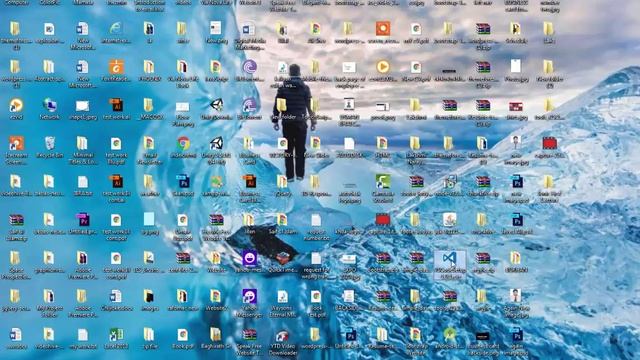Viewport: 640px width, 360px height.
Task: Launch the Icecream Screen Recorder shortcut
Action: tap(16, 143)
